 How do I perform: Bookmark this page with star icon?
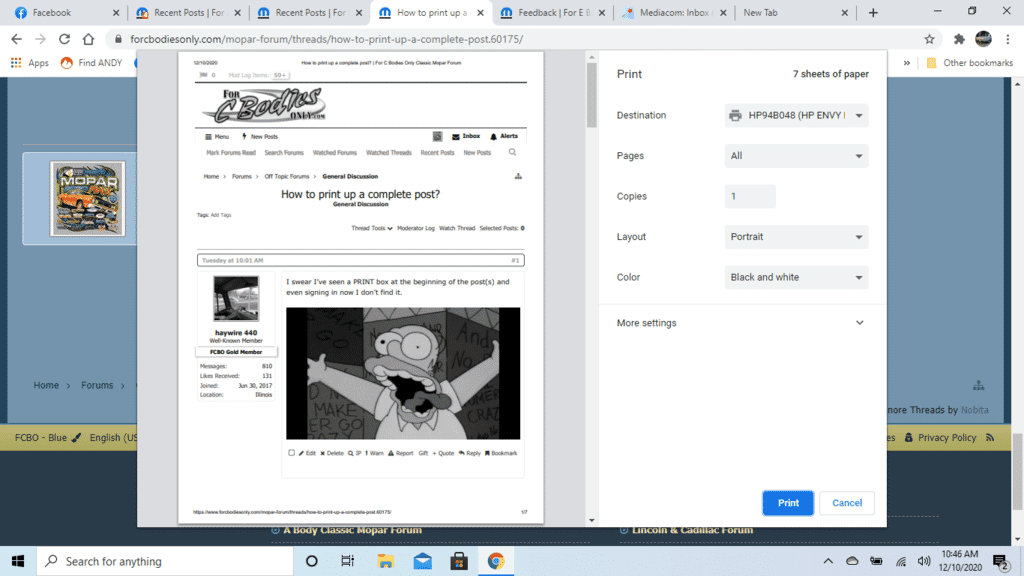pyautogui.click(x=929, y=39)
